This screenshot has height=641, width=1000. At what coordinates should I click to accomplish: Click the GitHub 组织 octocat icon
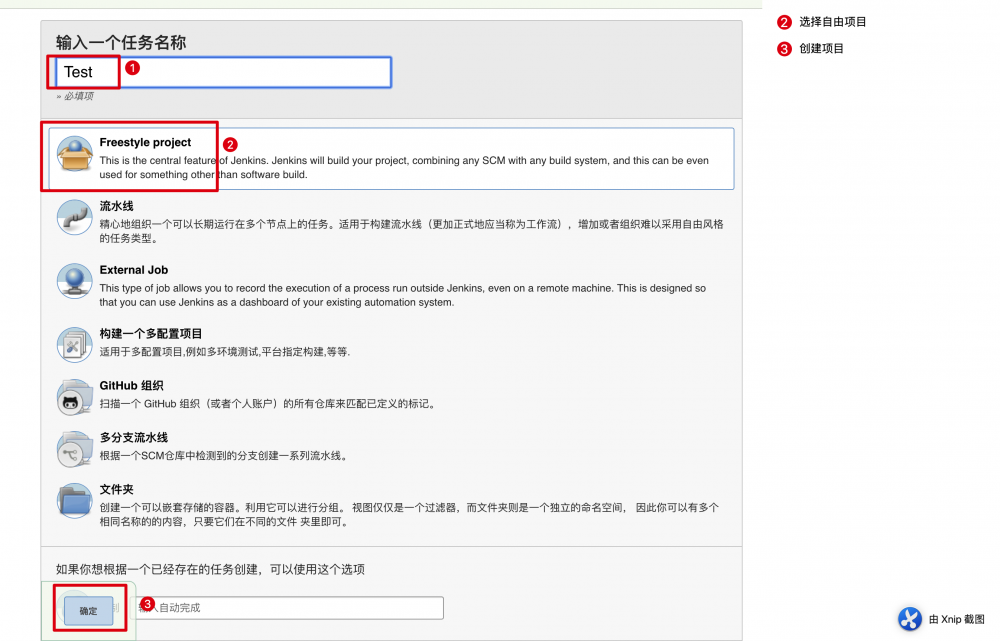click(x=72, y=396)
